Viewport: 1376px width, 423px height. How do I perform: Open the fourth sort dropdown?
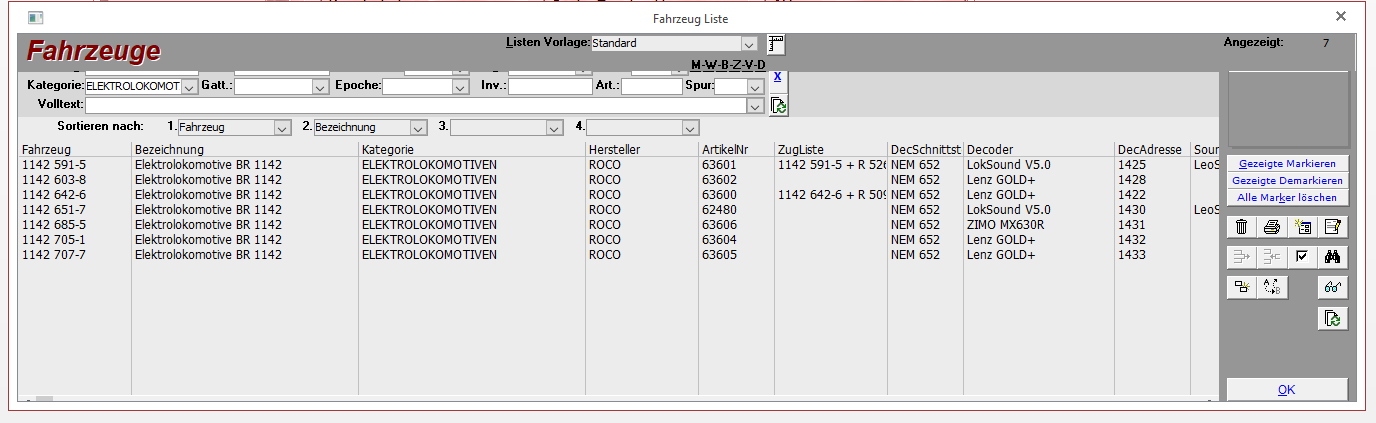tap(690, 128)
